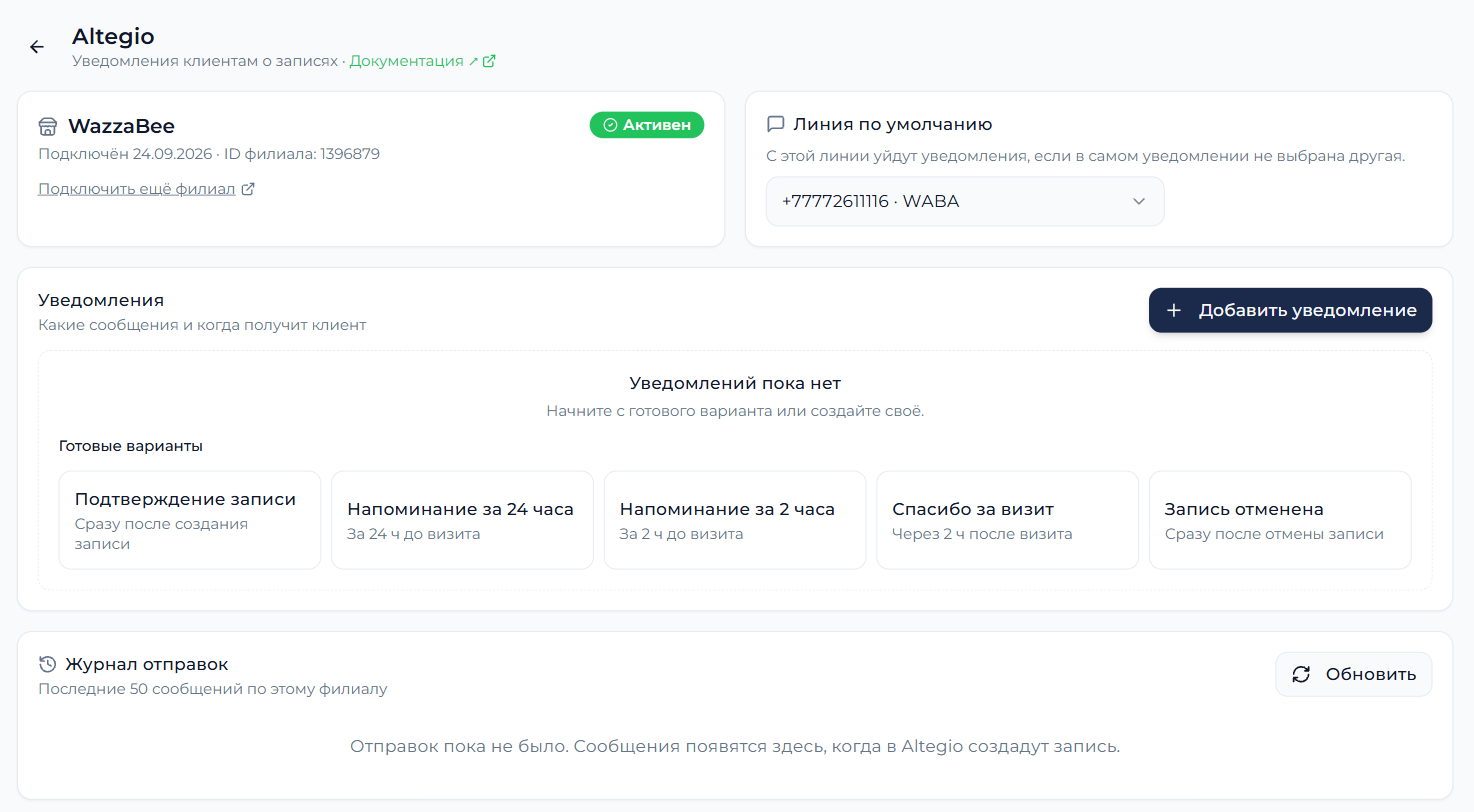Click text 'Какие сообщения и когда получит клиент'
Viewport: 1474px width, 812px height.
click(x=202, y=325)
